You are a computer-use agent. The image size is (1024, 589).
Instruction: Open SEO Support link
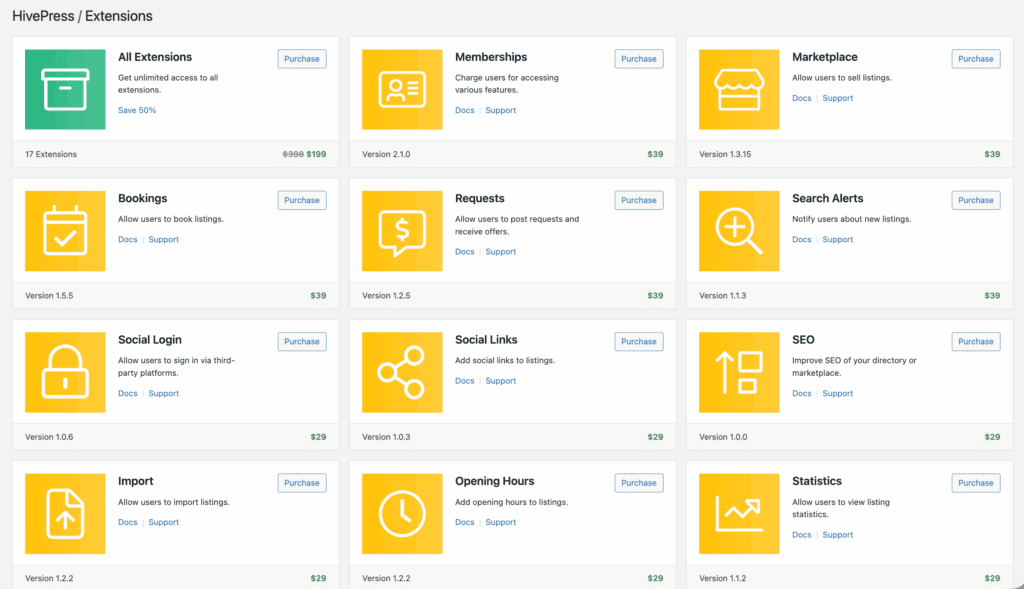pos(838,393)
